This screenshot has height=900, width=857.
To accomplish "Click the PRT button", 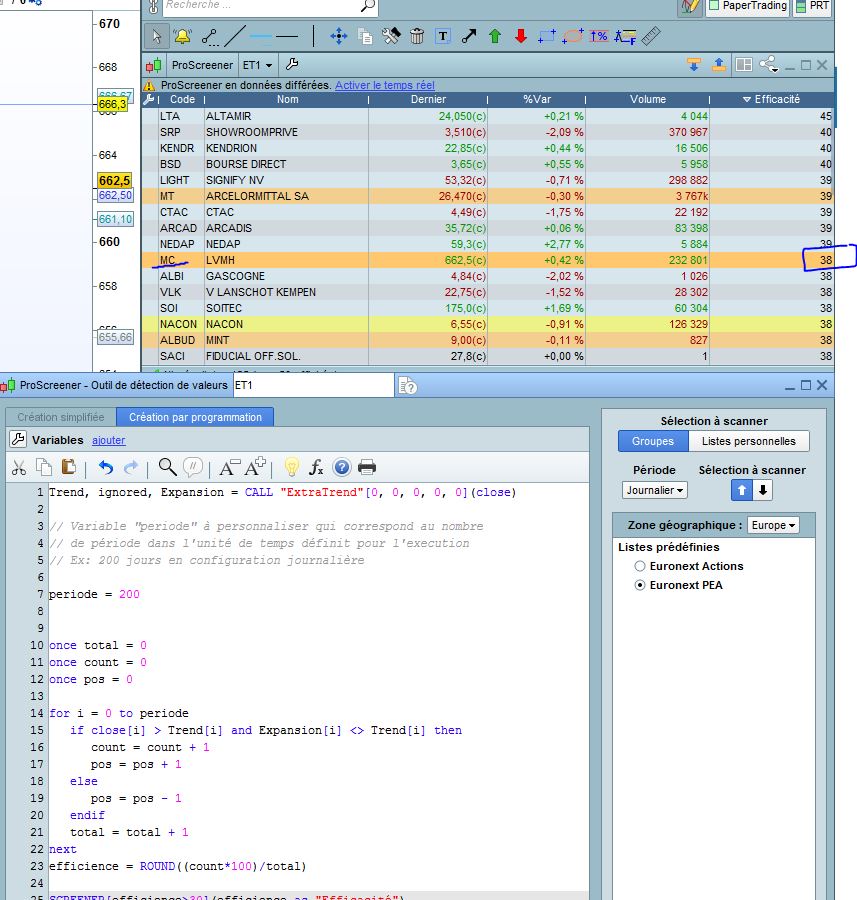I will tap(812, 6).
